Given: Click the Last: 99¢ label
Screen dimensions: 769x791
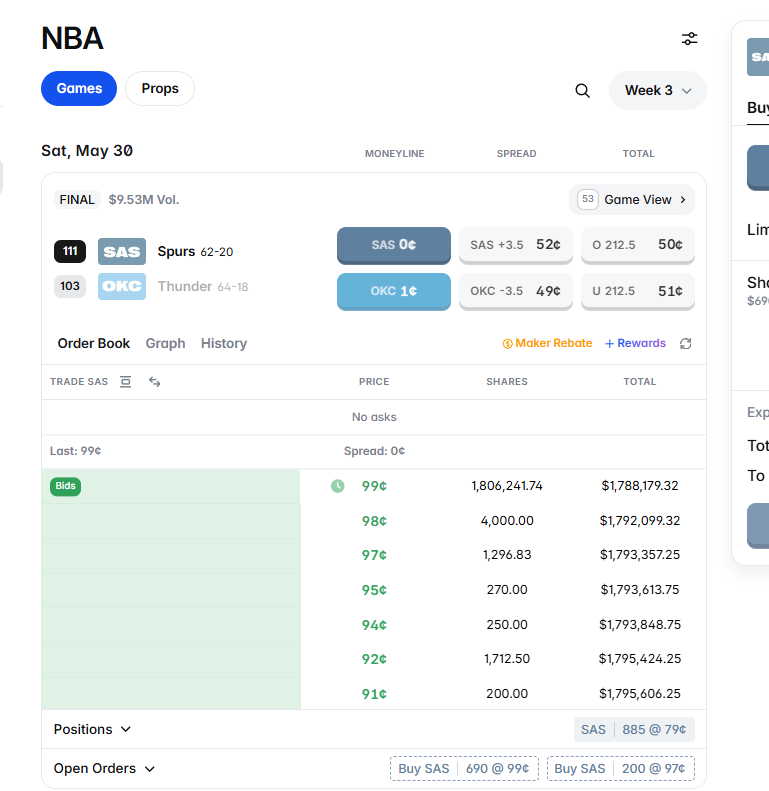Looking at the screenshot, I should pyautogui.click(x=76, y=451).
